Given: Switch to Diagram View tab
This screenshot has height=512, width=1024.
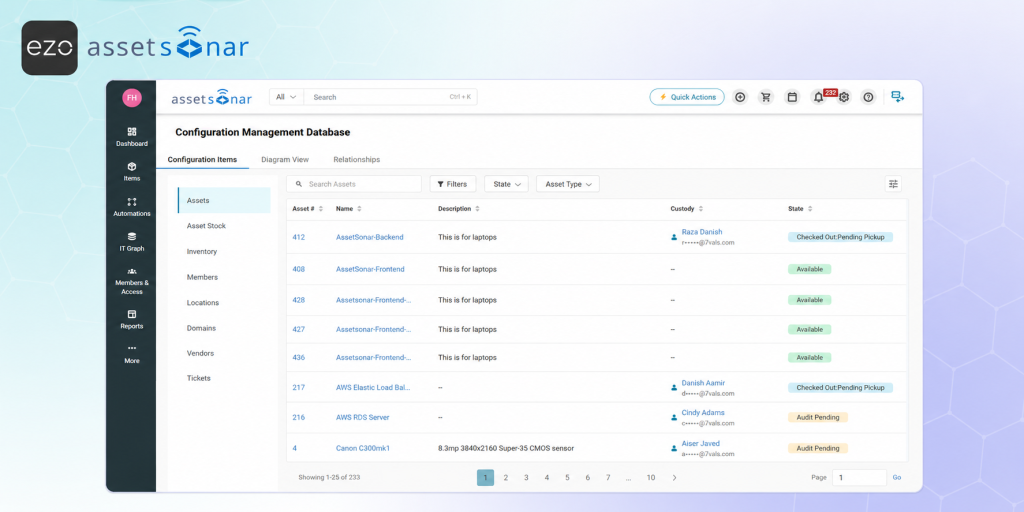Looking at the screenshot, I should click(x=285, y=159).
